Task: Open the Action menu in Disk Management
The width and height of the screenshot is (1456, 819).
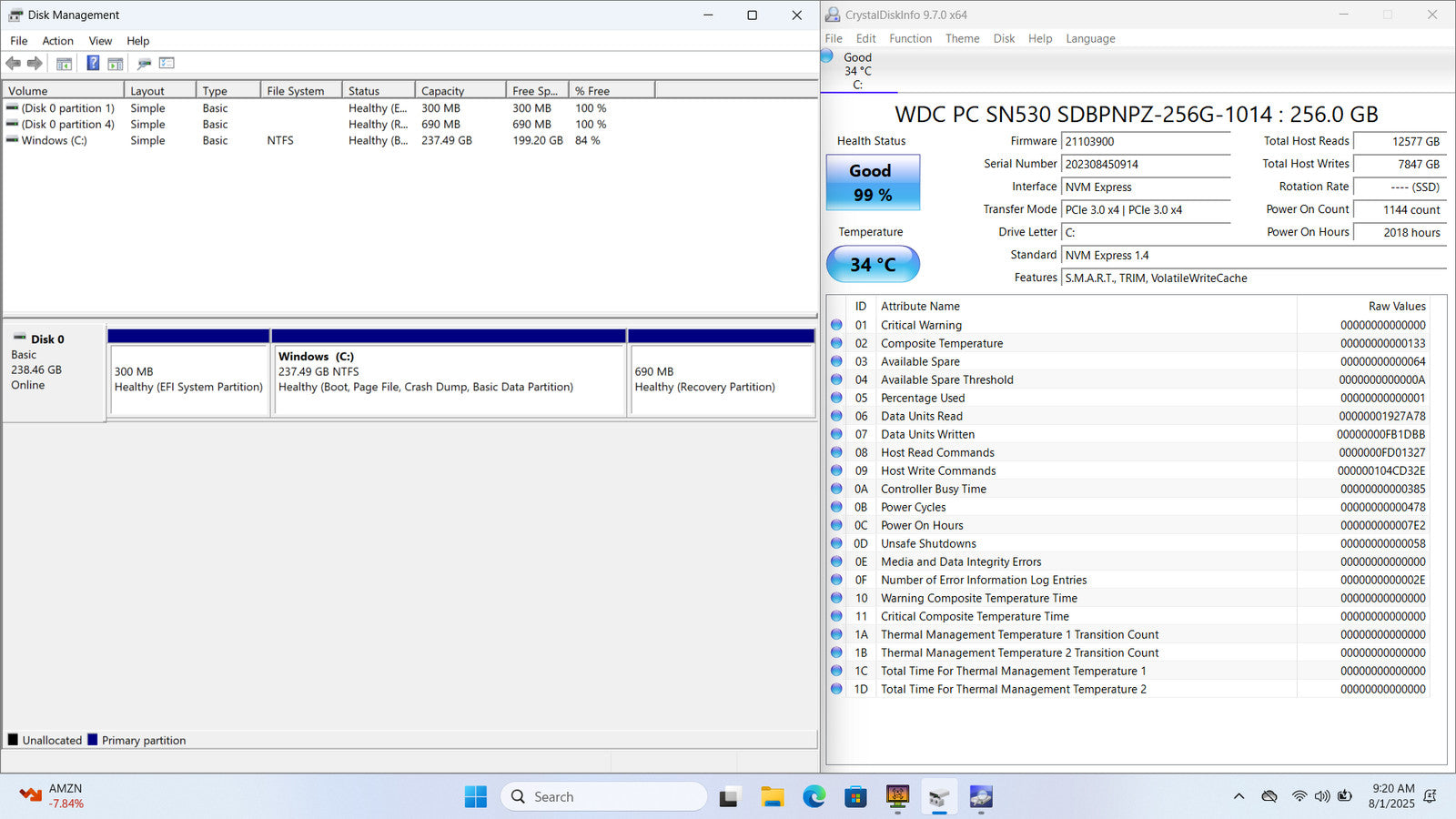Action: [57, 41]
